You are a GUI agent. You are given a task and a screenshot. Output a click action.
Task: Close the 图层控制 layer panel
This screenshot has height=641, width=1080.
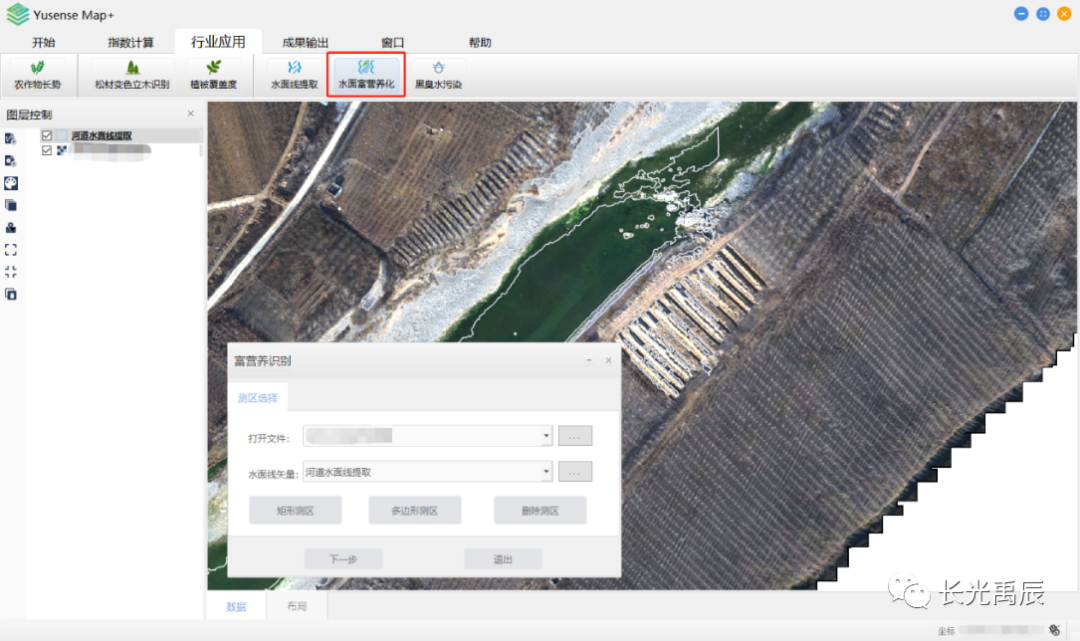tap(191, 114)
